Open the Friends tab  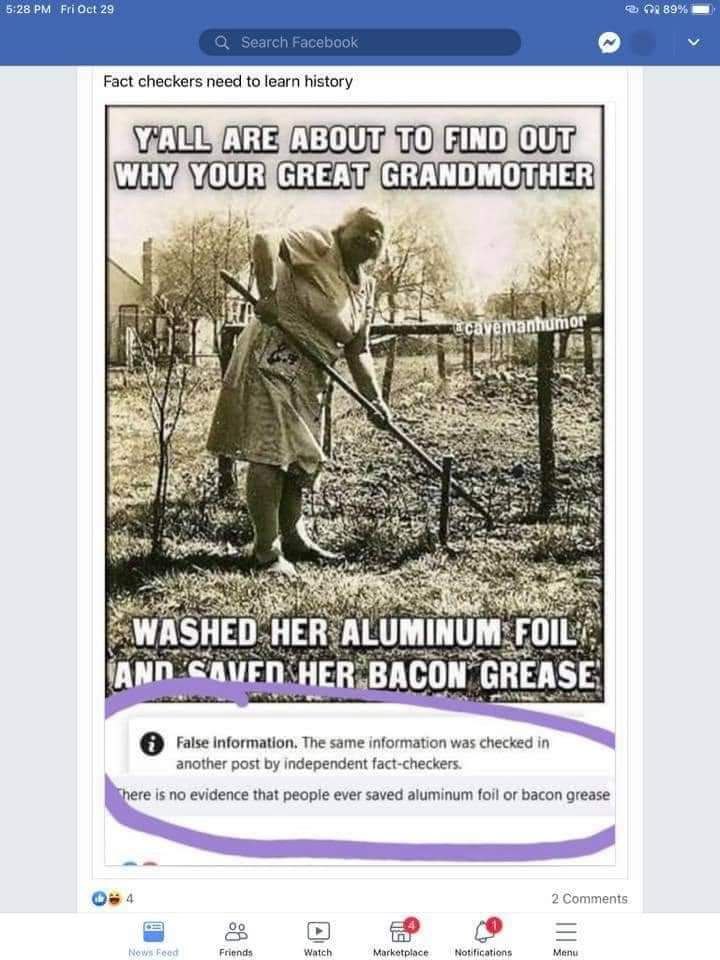point(236,939)
